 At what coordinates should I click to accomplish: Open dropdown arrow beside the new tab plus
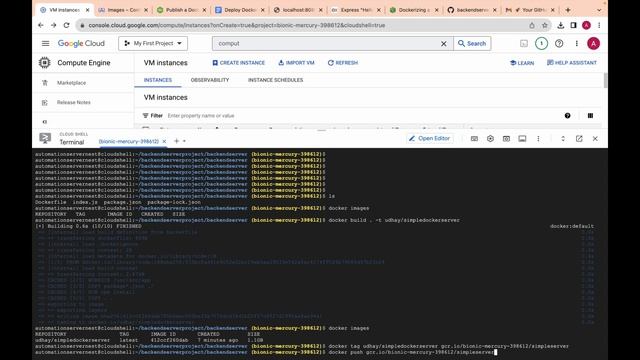184,141
